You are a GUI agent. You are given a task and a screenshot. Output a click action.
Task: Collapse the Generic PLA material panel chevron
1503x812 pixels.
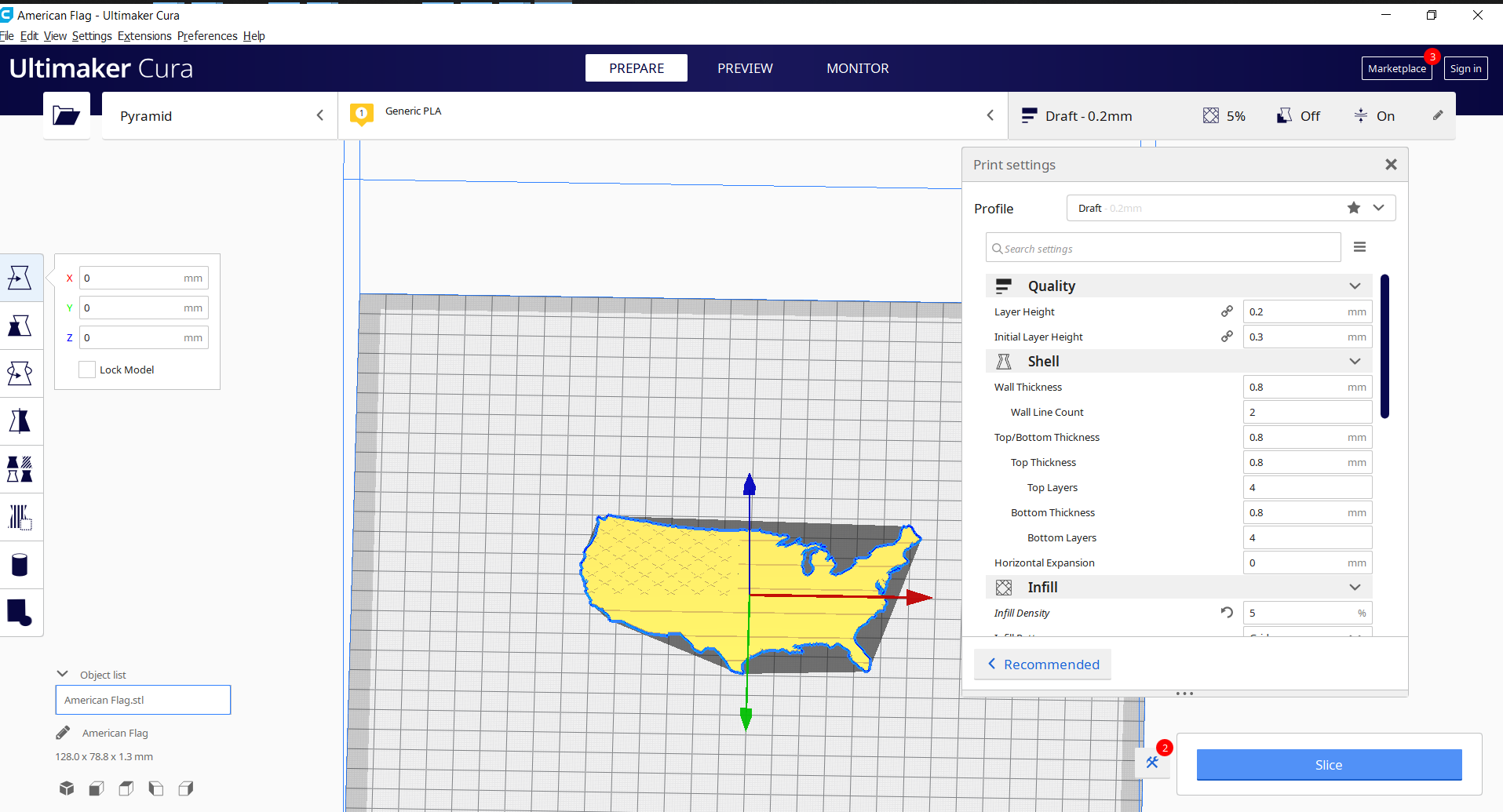click(990, 115)
